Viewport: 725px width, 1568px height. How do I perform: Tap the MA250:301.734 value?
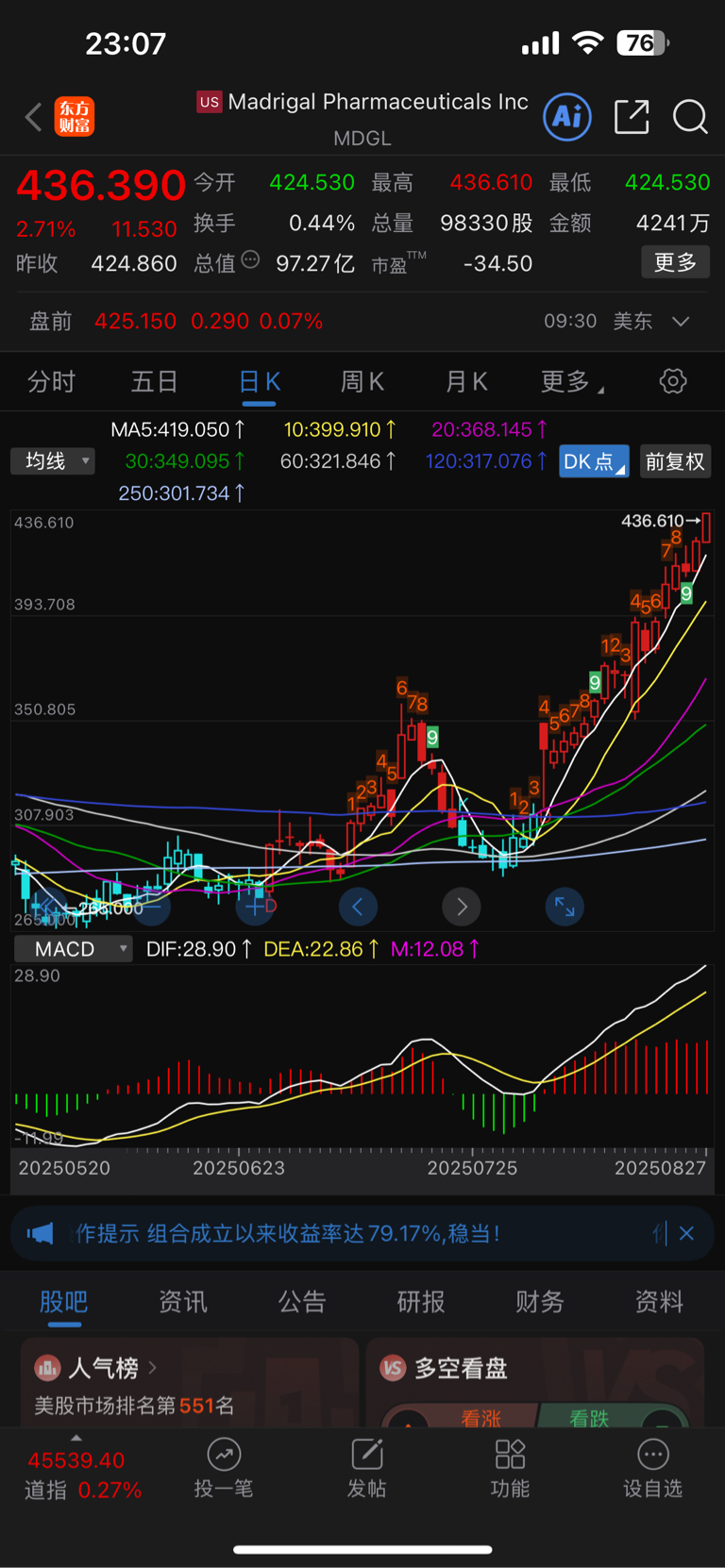click(x=181, y=492)
